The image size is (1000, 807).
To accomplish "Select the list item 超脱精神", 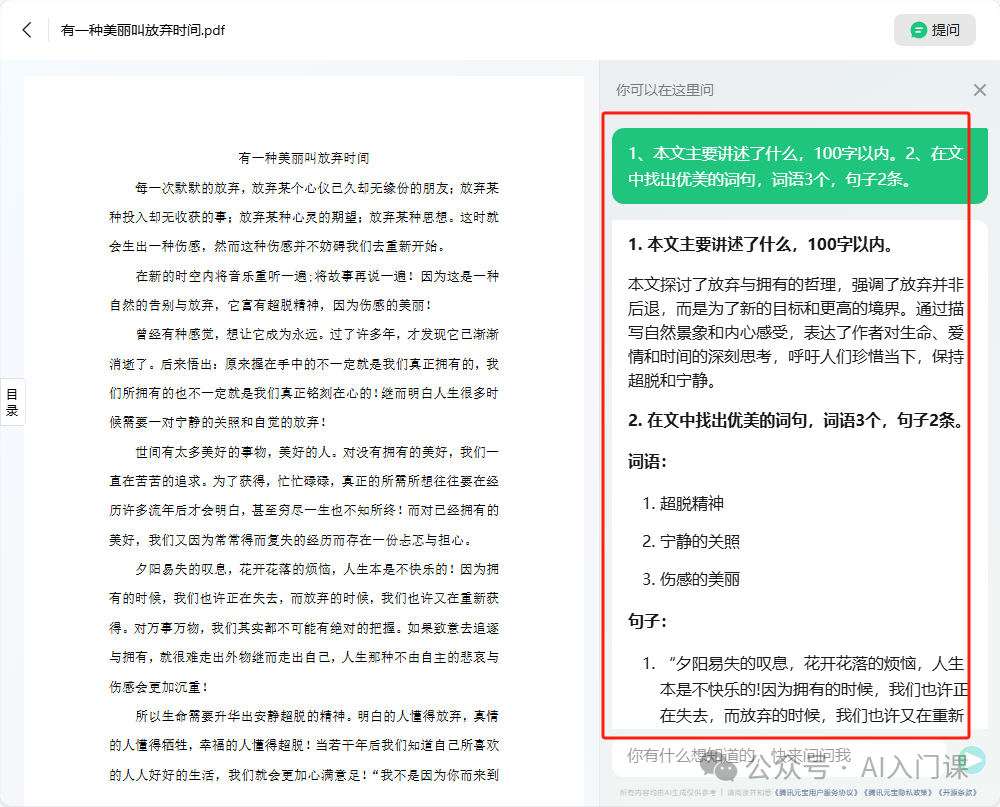I will coord(691,503).
